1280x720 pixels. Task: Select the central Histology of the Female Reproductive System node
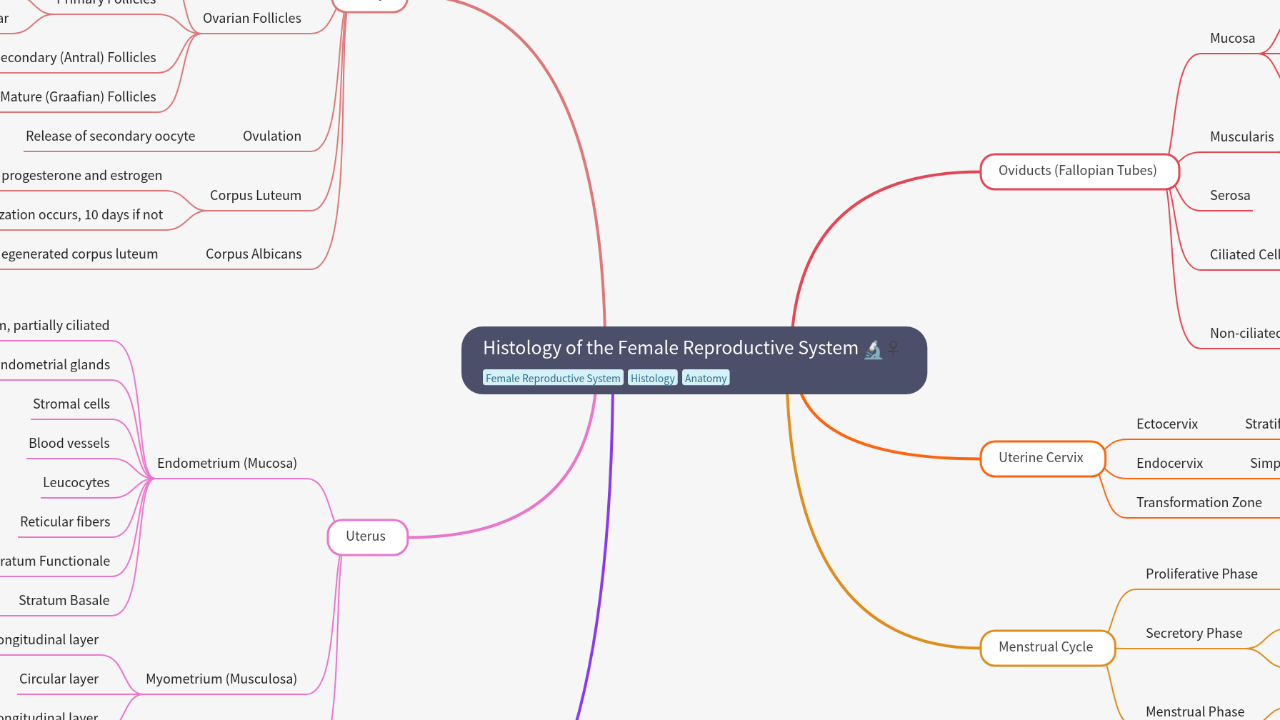pos(694,360)
